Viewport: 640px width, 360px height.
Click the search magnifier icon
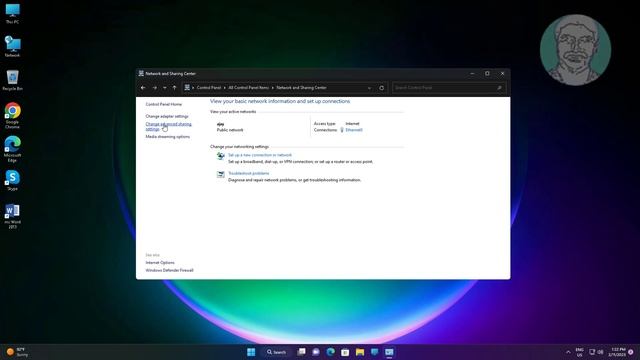click(499, 88)
